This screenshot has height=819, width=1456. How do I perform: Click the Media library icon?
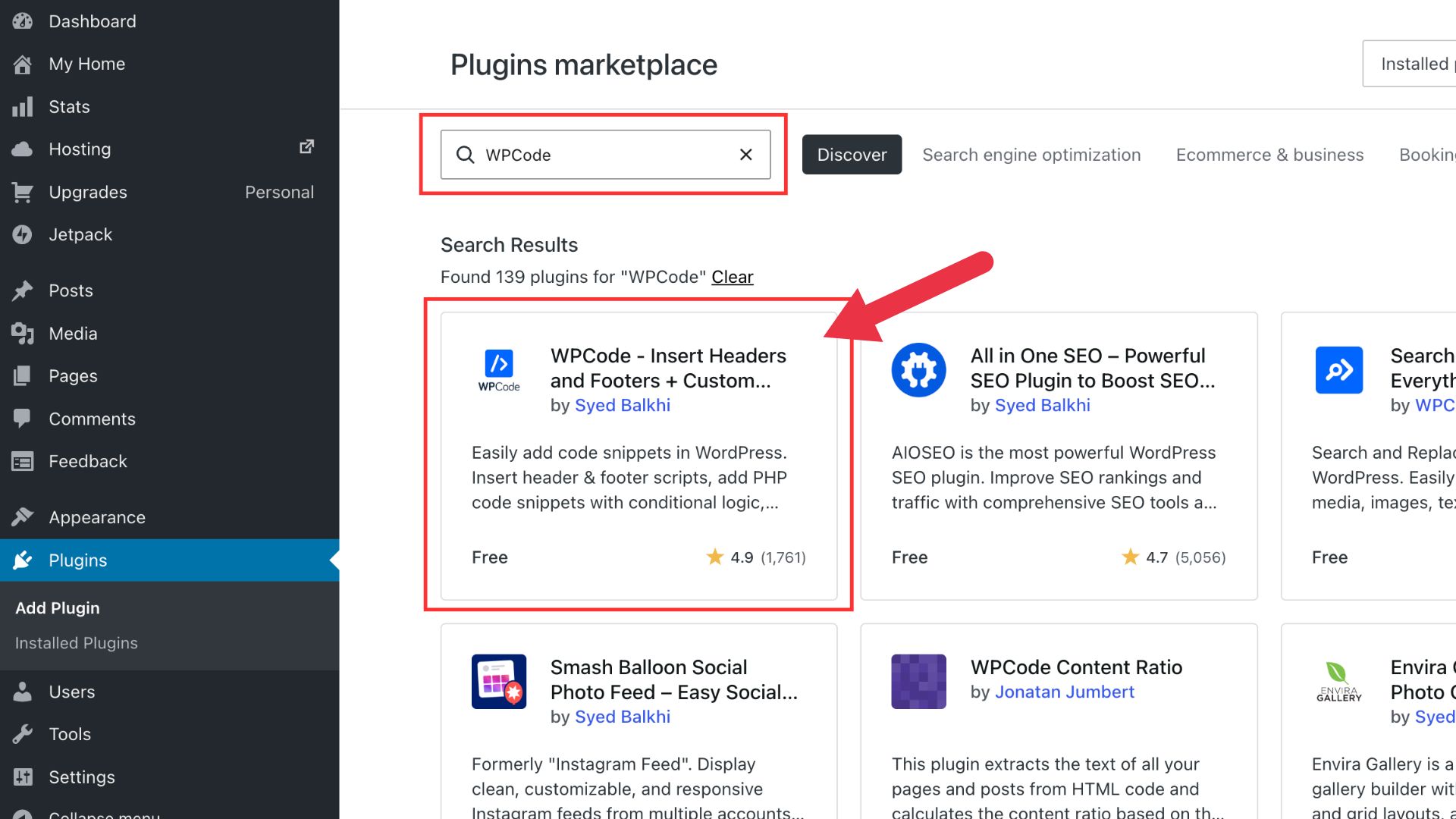[x=23, y=334]
